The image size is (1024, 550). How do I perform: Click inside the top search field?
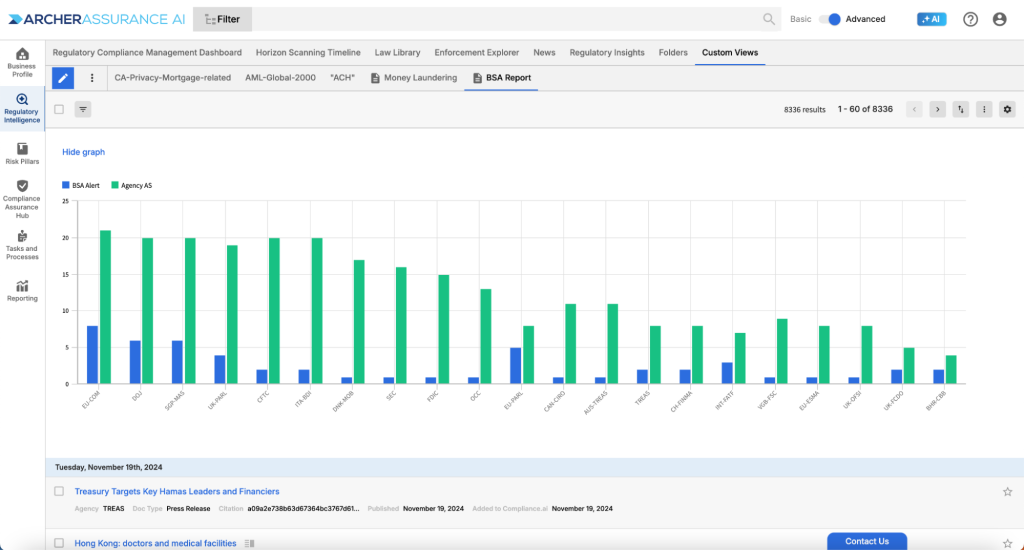506,19
